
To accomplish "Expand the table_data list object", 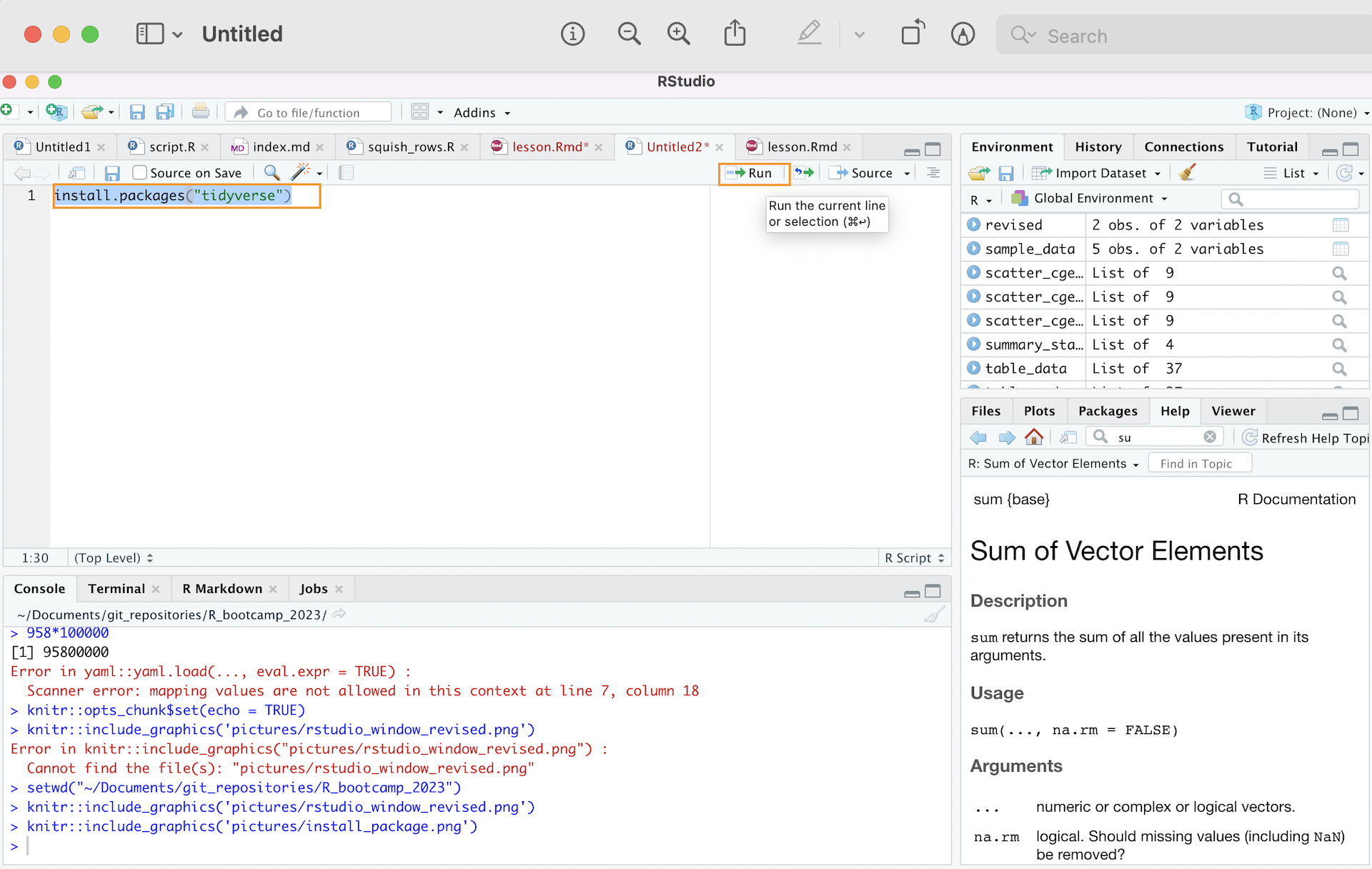I will pos(973,368).
